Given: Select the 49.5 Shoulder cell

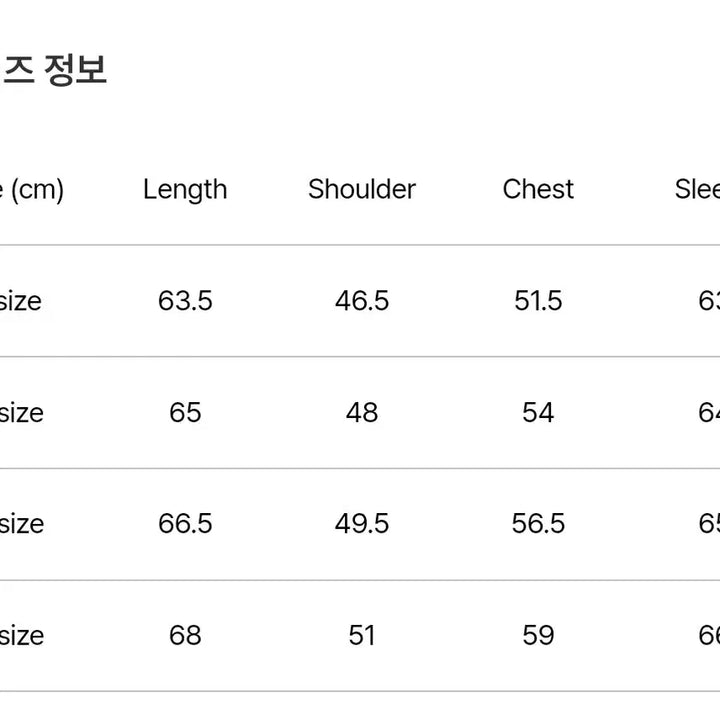Looking at the screenshot, I should [361, 523].
